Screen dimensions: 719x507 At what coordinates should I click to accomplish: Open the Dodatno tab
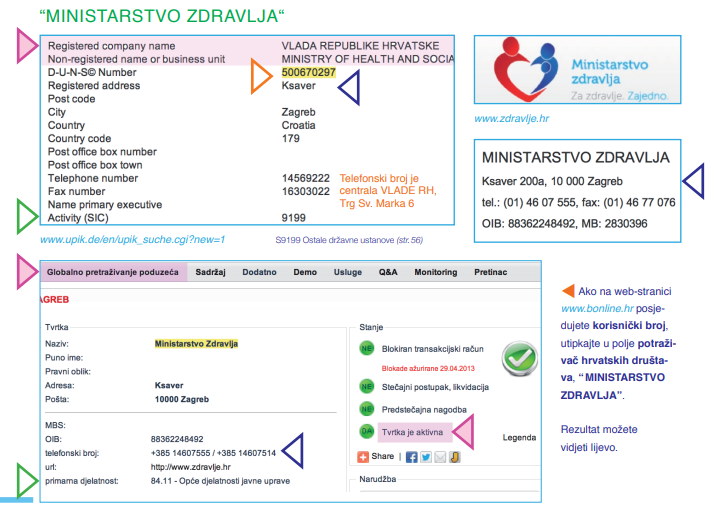tap(260, 272)
